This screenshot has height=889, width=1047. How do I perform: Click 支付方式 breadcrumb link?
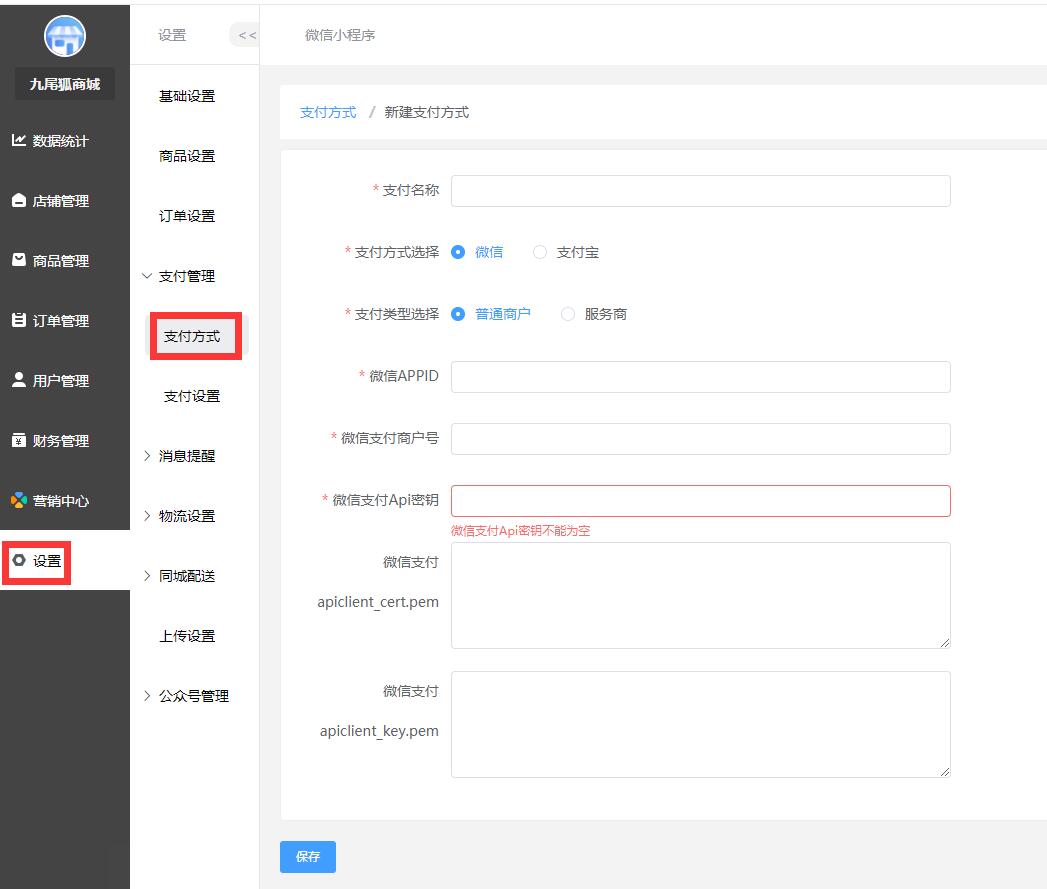coord(328,112)
